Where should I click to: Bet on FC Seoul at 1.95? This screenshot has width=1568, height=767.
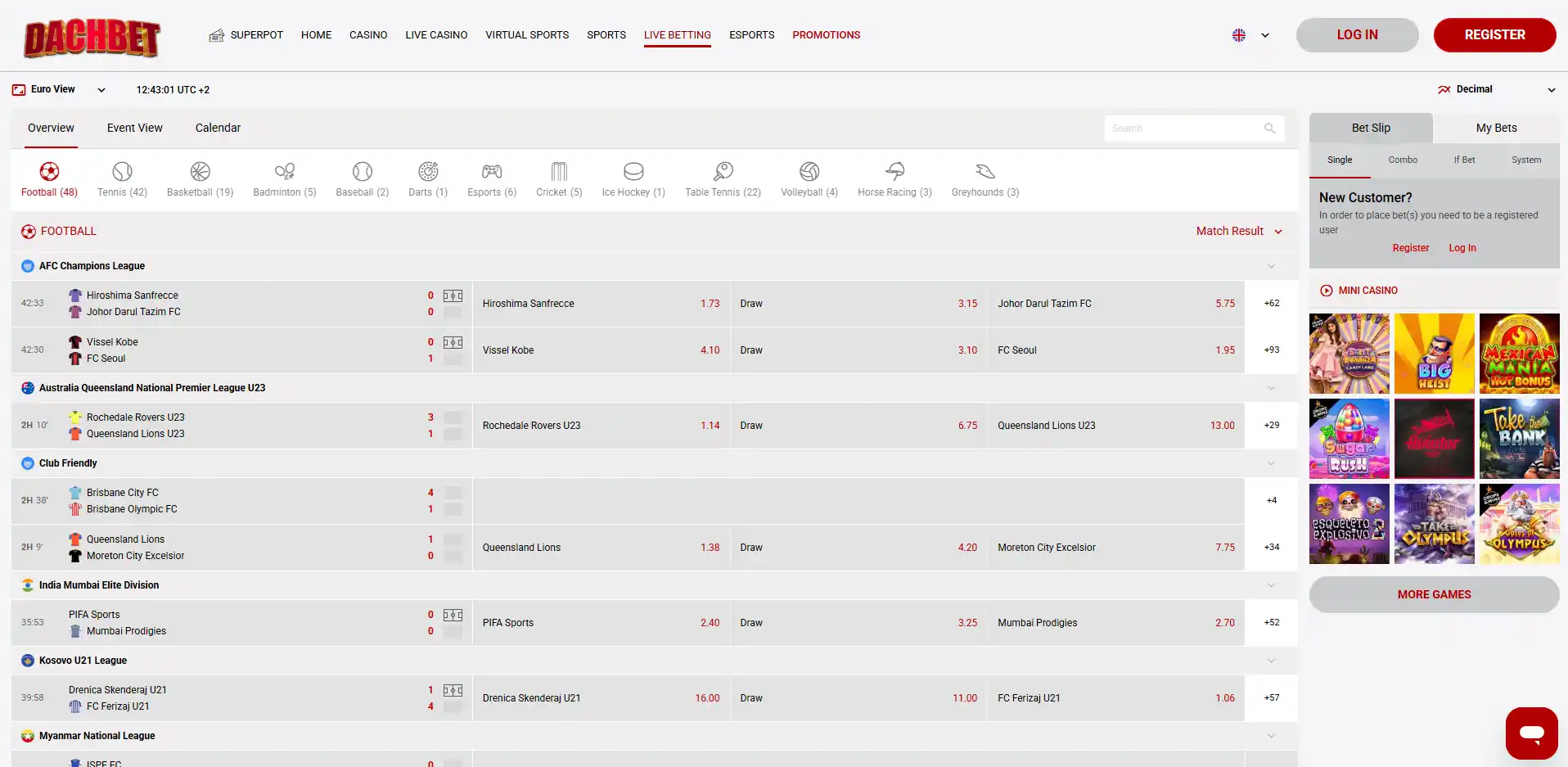pos(1115,350)
